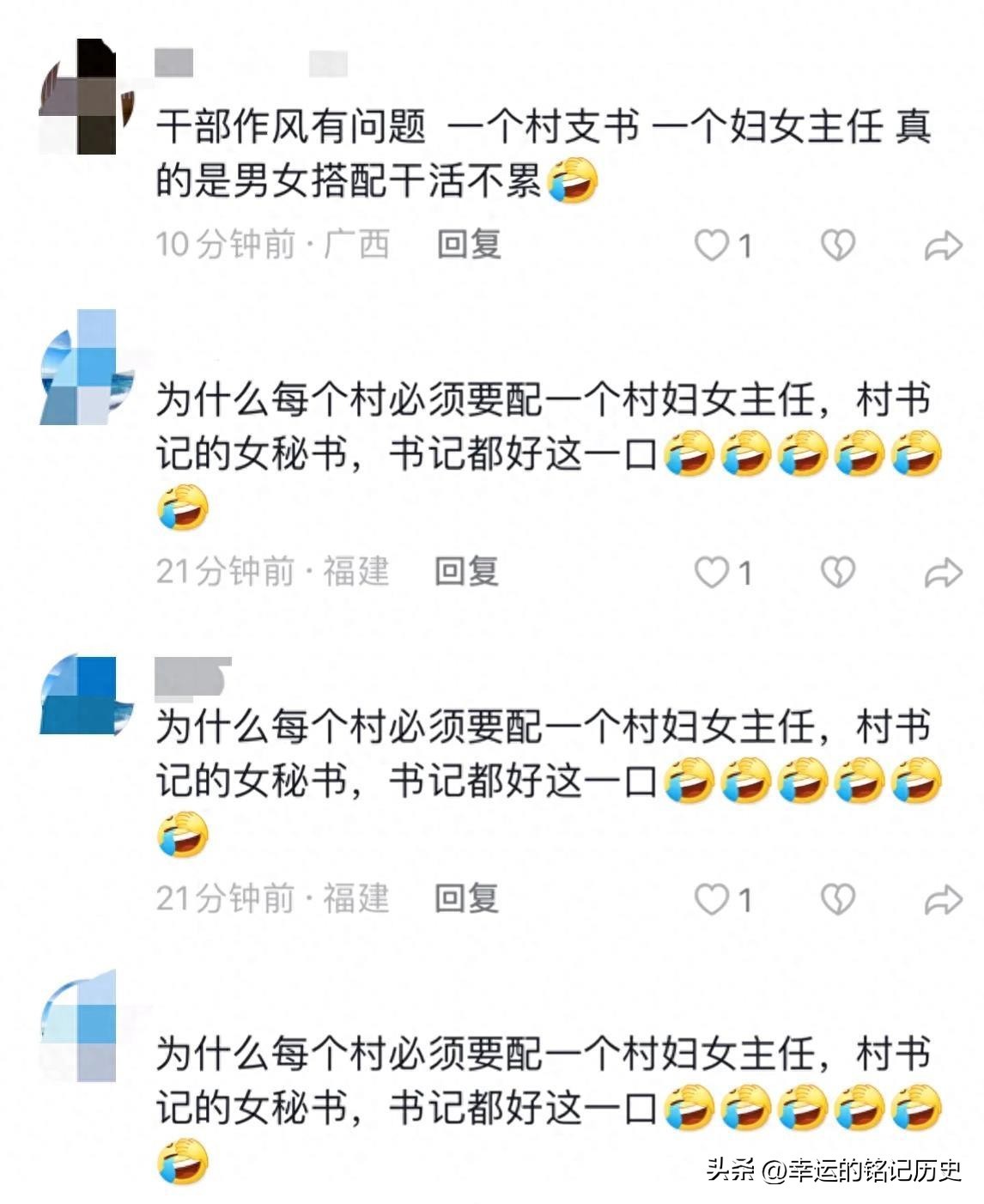Open second commenter's blue avatar

(x=88, y=368)
